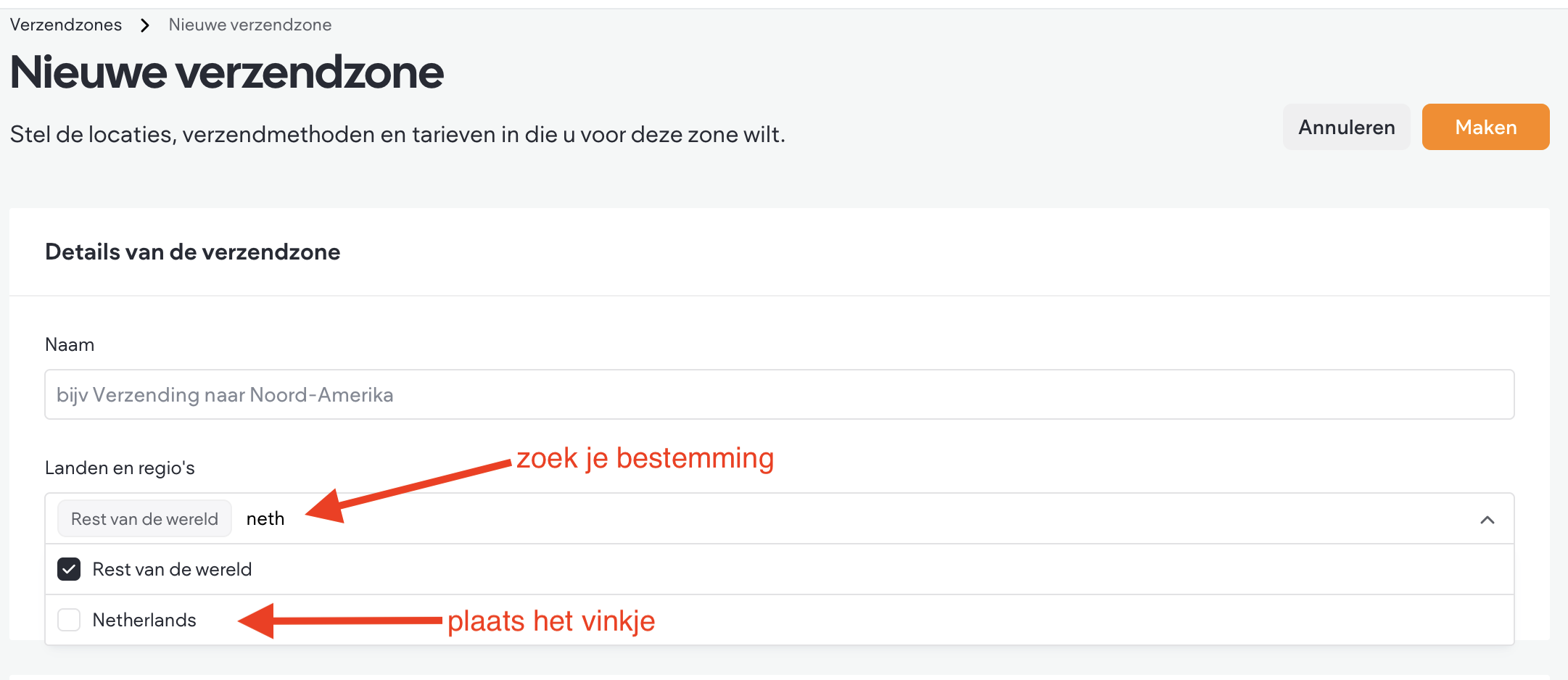
Task: Open the Verzendzones breadcrumb link
Action: click(x=66, y=25)
